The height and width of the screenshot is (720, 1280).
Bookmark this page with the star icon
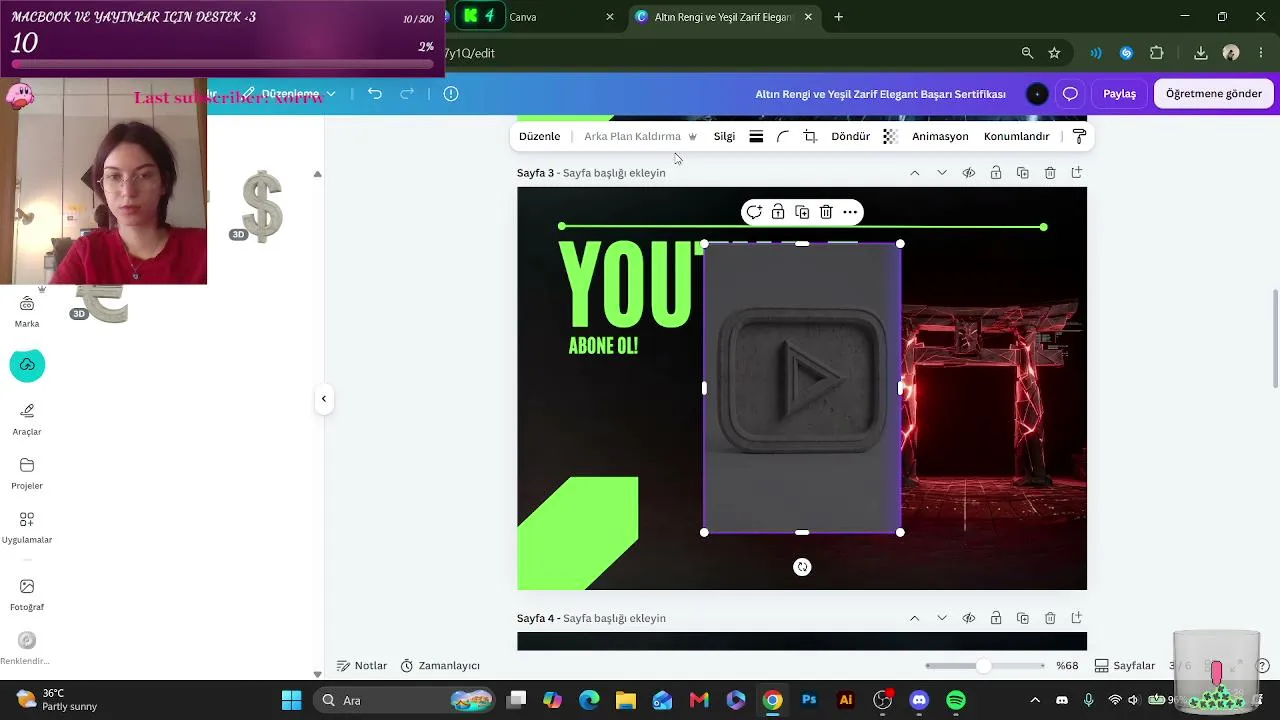coord(1054,53)
